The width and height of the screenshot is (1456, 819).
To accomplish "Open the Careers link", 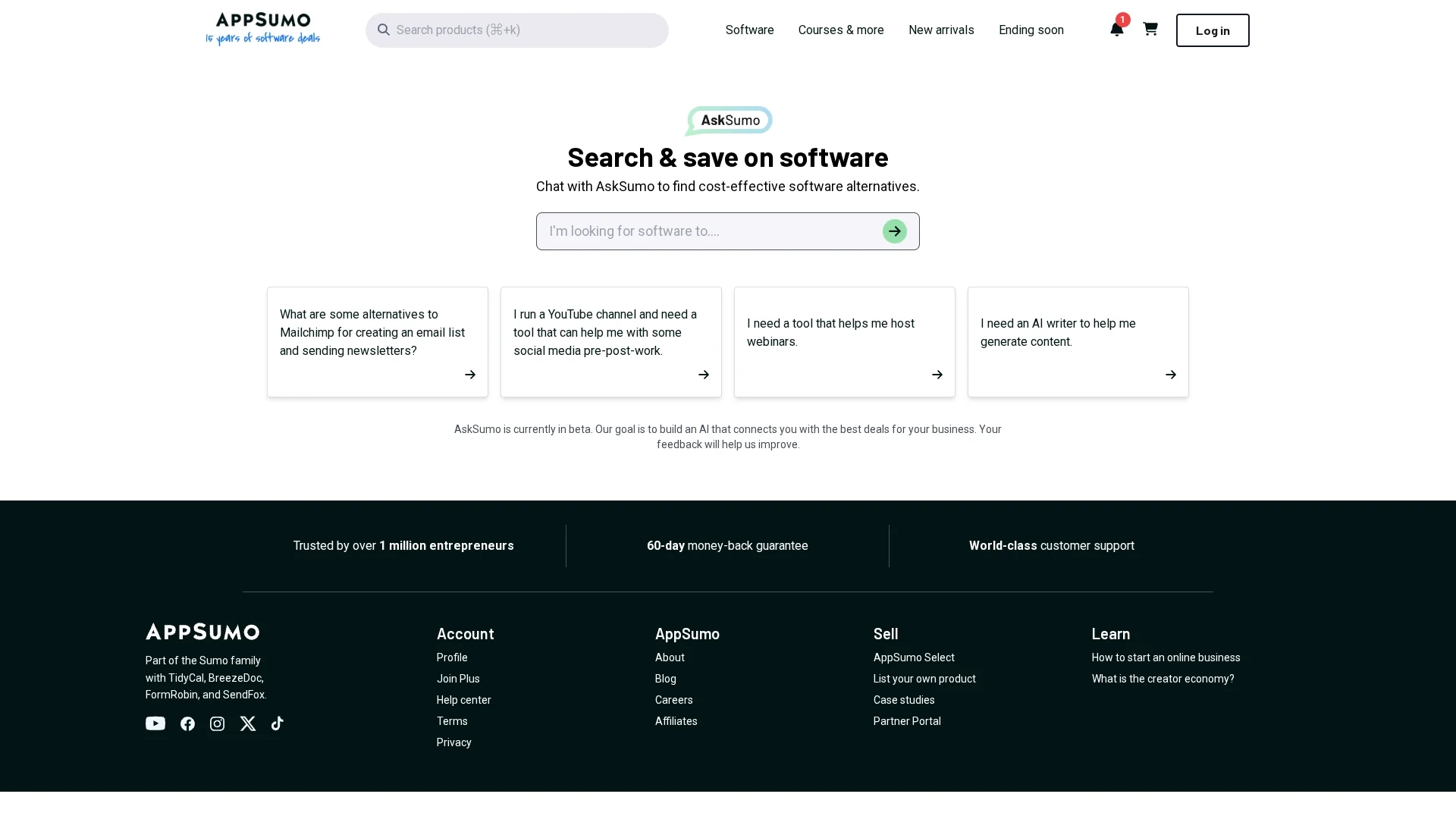I will tap(674, 700).
